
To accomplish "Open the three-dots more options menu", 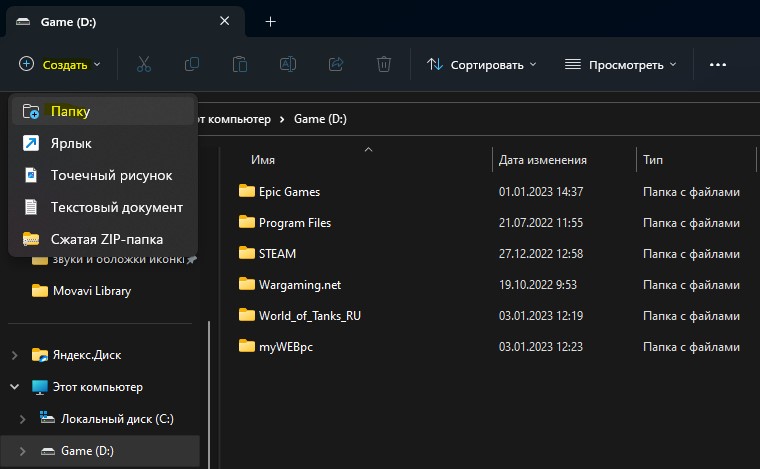I will 718,65.
